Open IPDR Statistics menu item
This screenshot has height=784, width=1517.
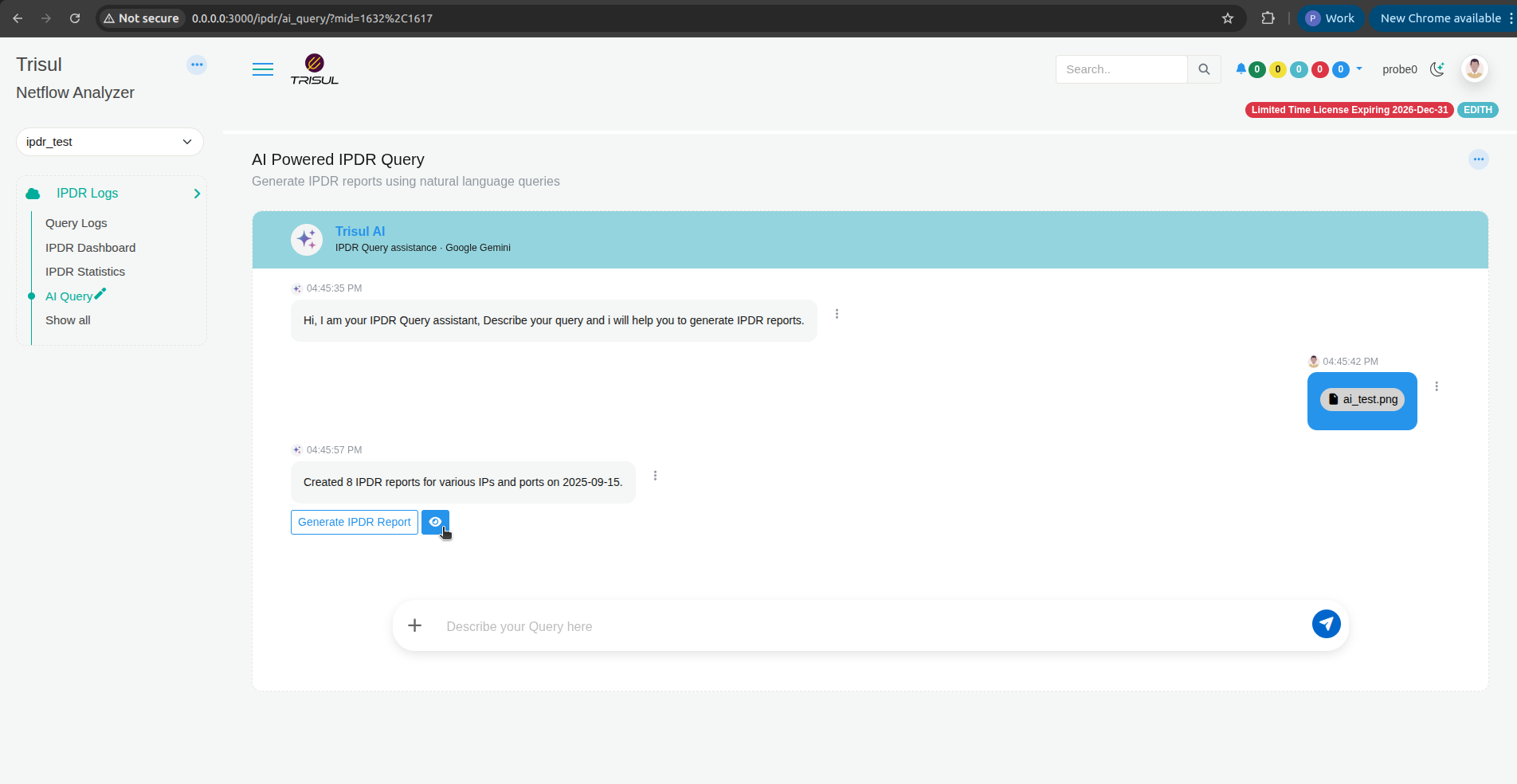[x=85, y=272]
